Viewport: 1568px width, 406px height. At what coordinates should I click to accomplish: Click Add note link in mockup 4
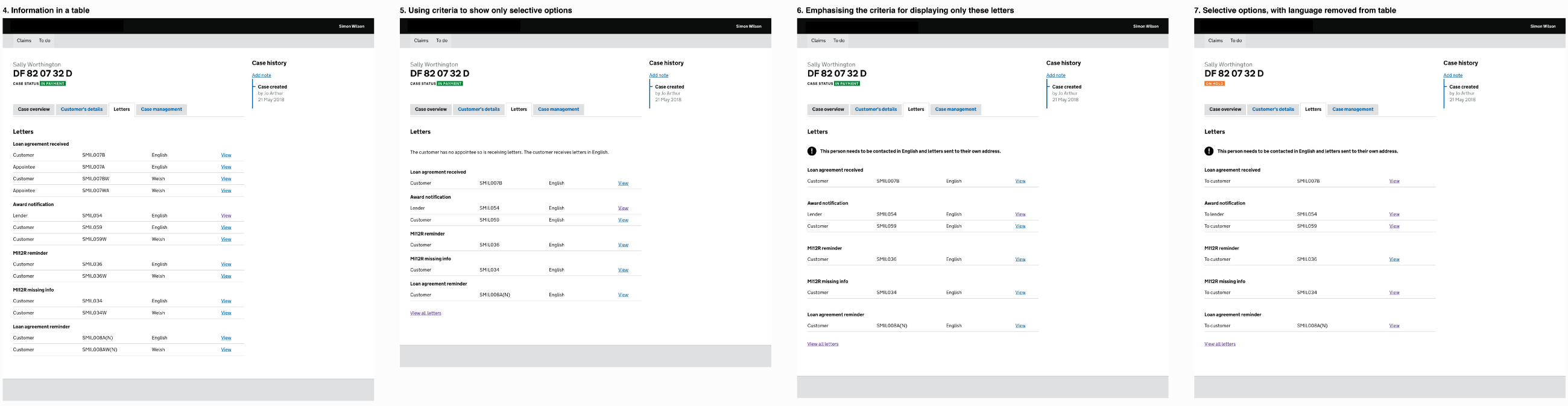(x=262, y=75)
